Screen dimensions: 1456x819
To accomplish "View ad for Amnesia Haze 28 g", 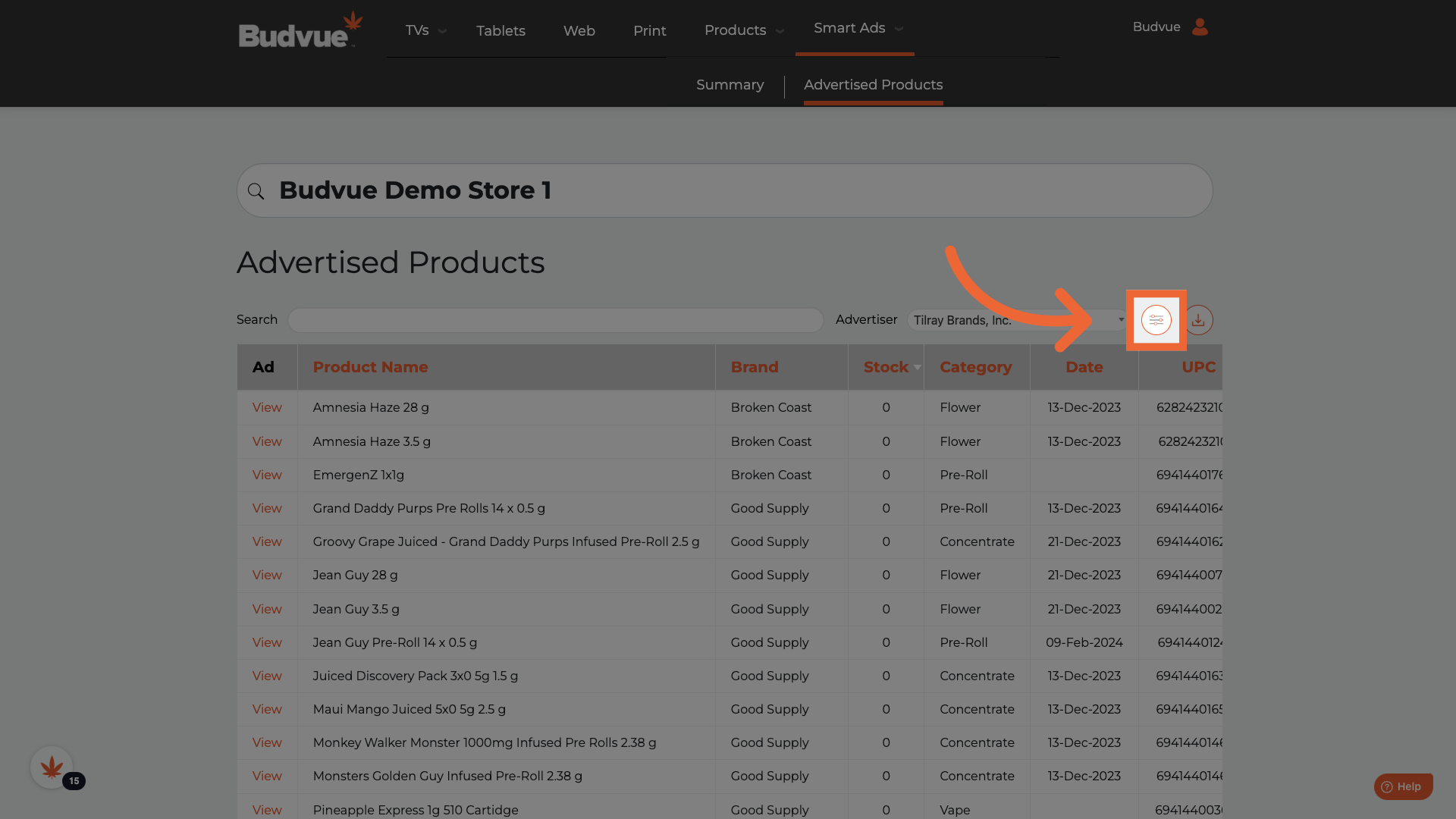I will (267, 408).
